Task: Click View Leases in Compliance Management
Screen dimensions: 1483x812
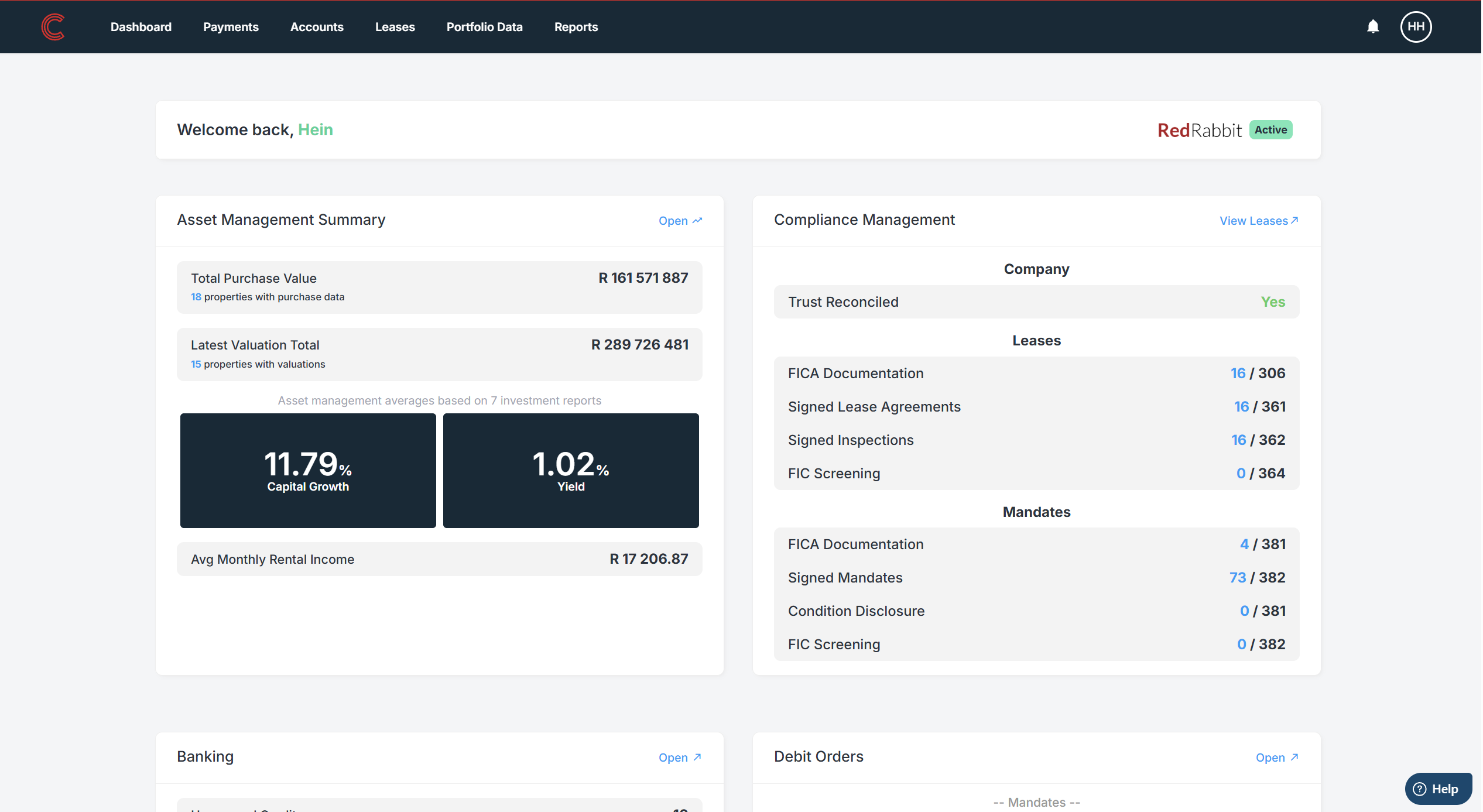Action: tap(1259, 221)
